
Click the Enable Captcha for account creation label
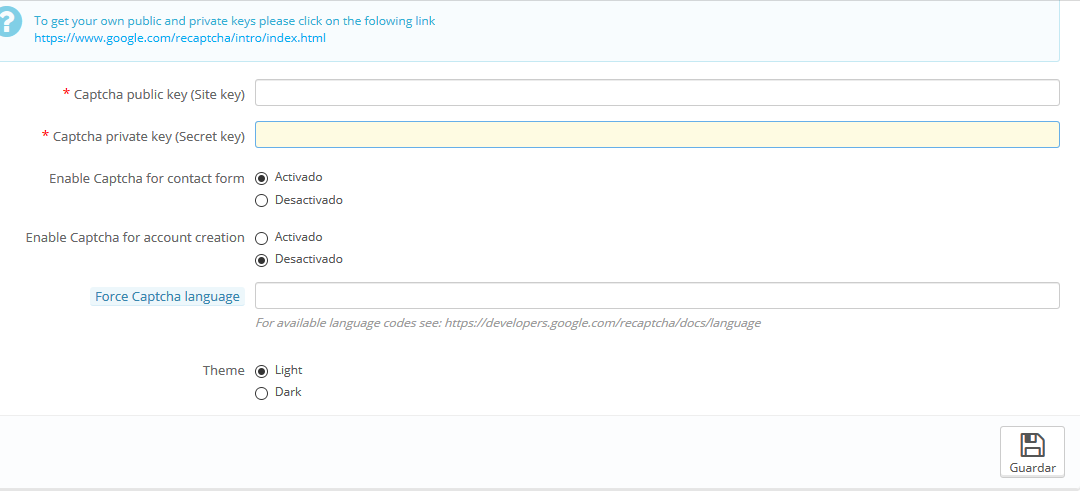pos(135,238)
